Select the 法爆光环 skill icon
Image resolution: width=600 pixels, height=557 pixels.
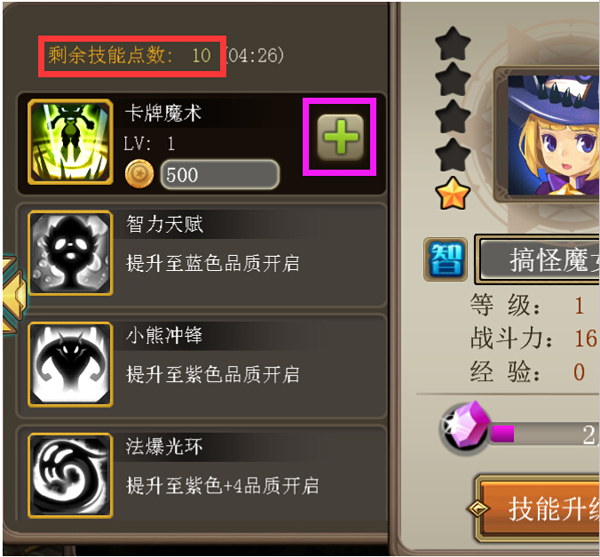tap(70, 476)
